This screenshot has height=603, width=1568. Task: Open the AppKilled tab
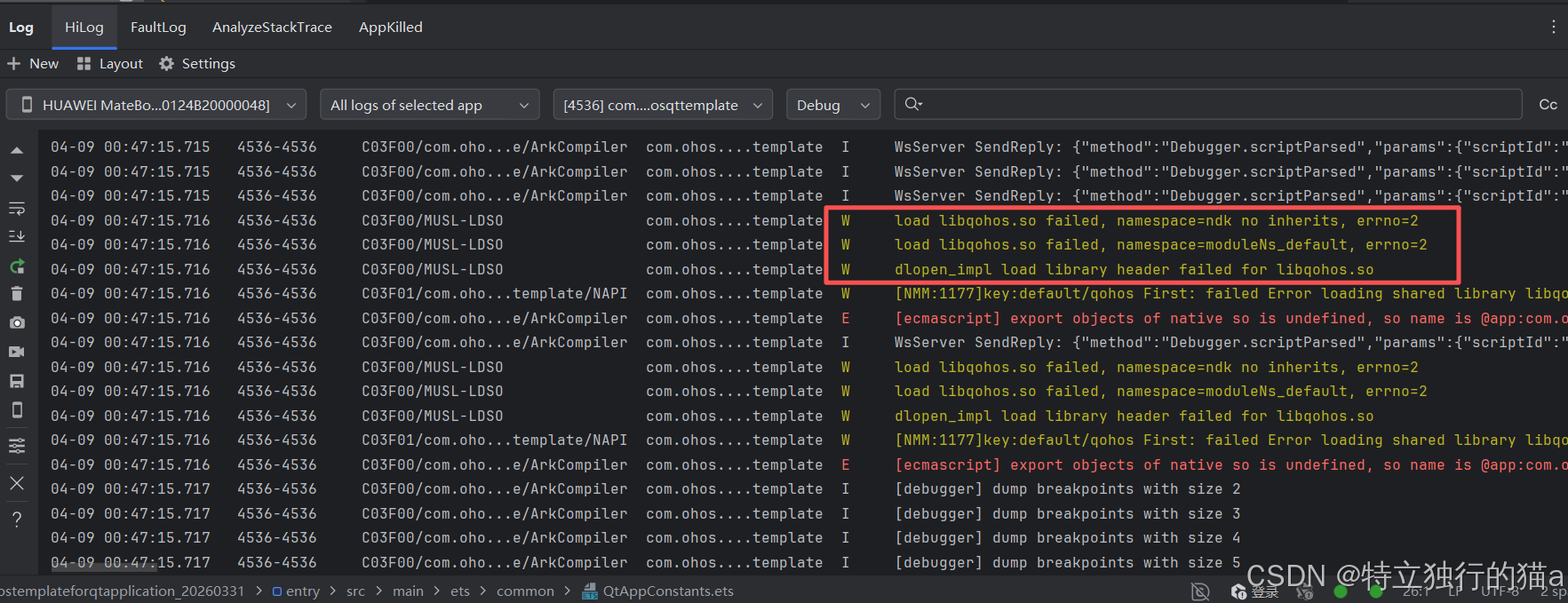pyautogui.click(x=391, y=28)
